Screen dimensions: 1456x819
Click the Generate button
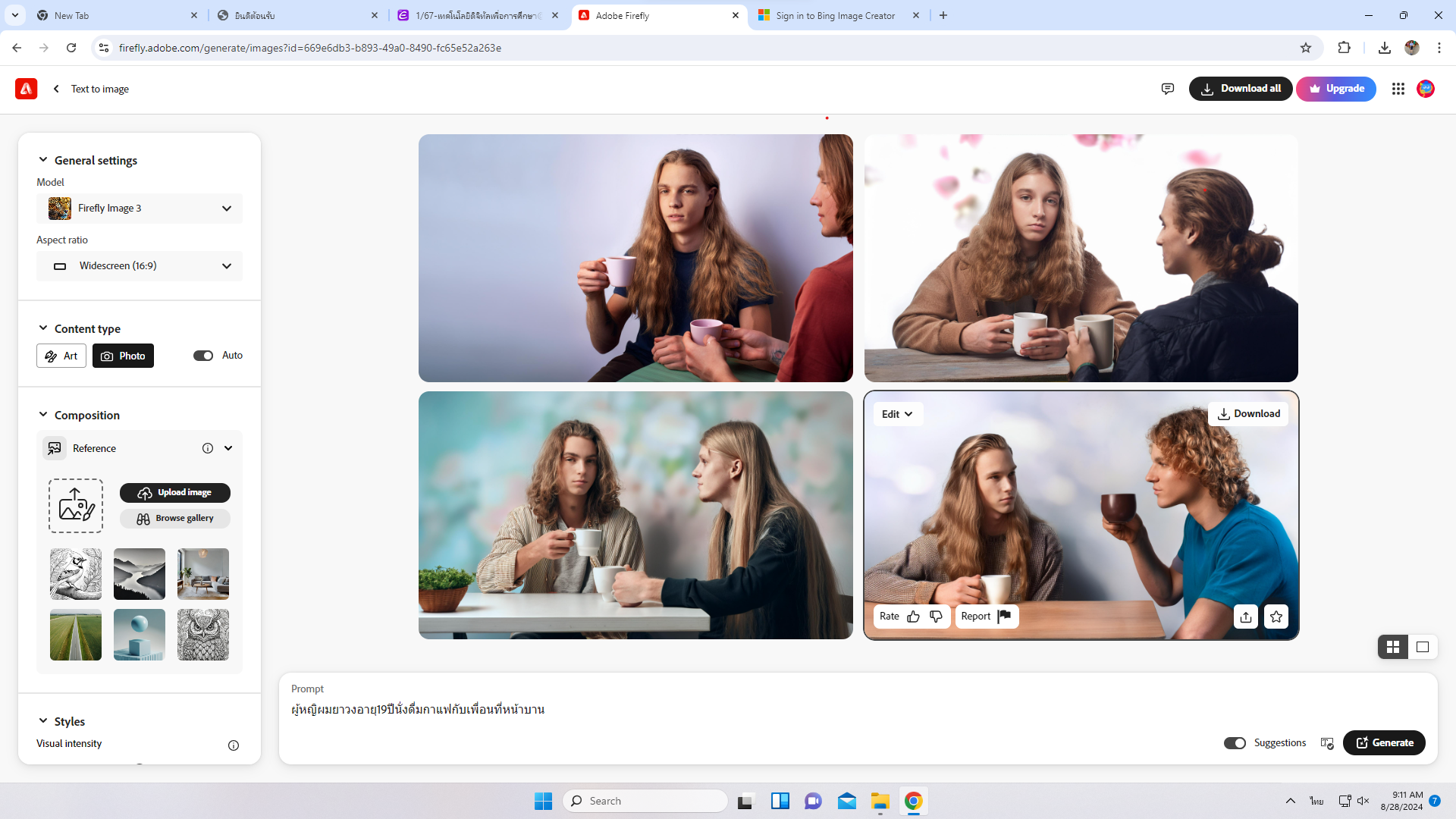click(x=1384, y=743)
